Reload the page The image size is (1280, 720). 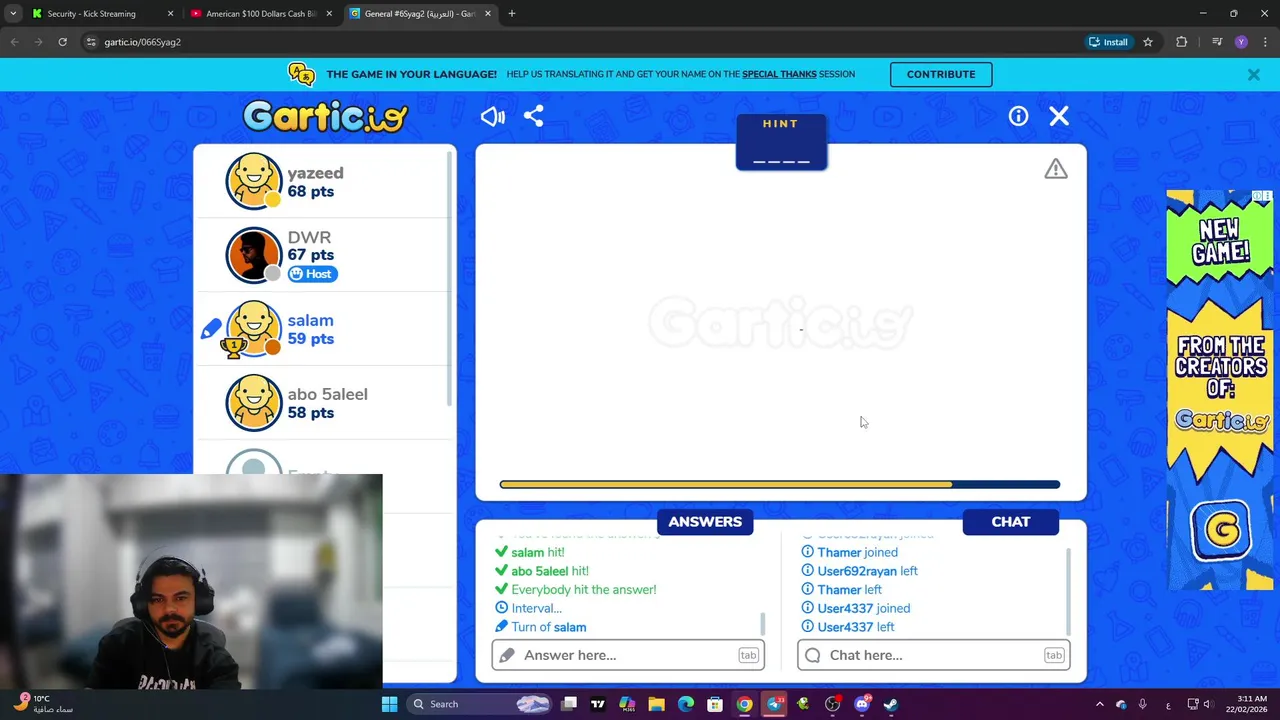(x=62, y=42)
